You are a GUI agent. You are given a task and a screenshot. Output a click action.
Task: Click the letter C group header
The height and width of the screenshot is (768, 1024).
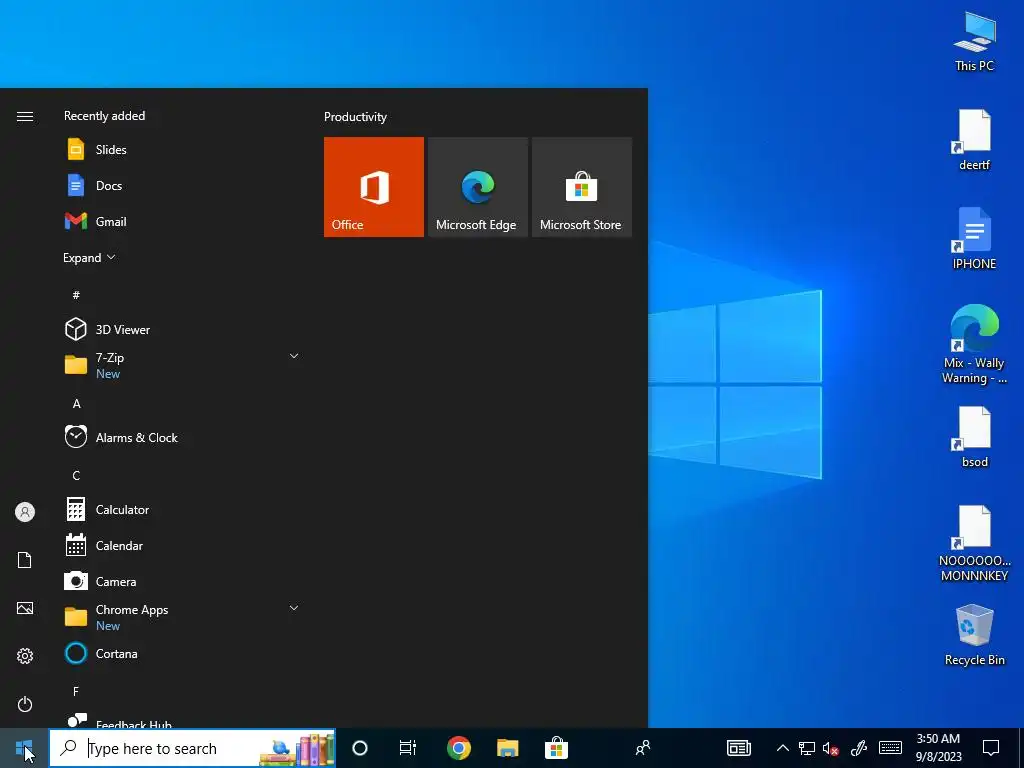(76, 475)
